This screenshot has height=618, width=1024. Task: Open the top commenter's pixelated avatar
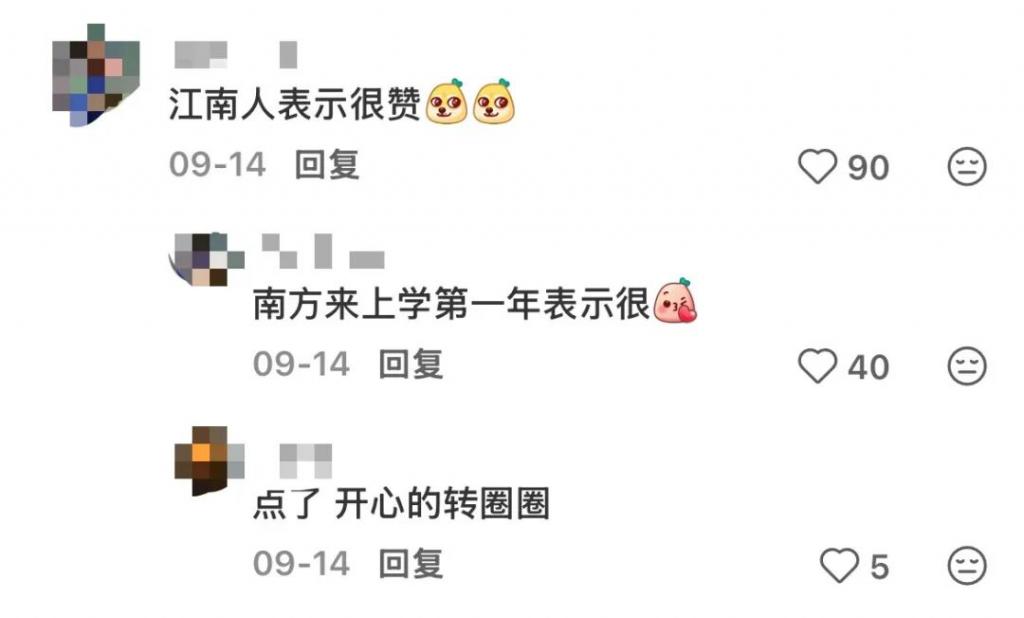click(x=96, y=75)
